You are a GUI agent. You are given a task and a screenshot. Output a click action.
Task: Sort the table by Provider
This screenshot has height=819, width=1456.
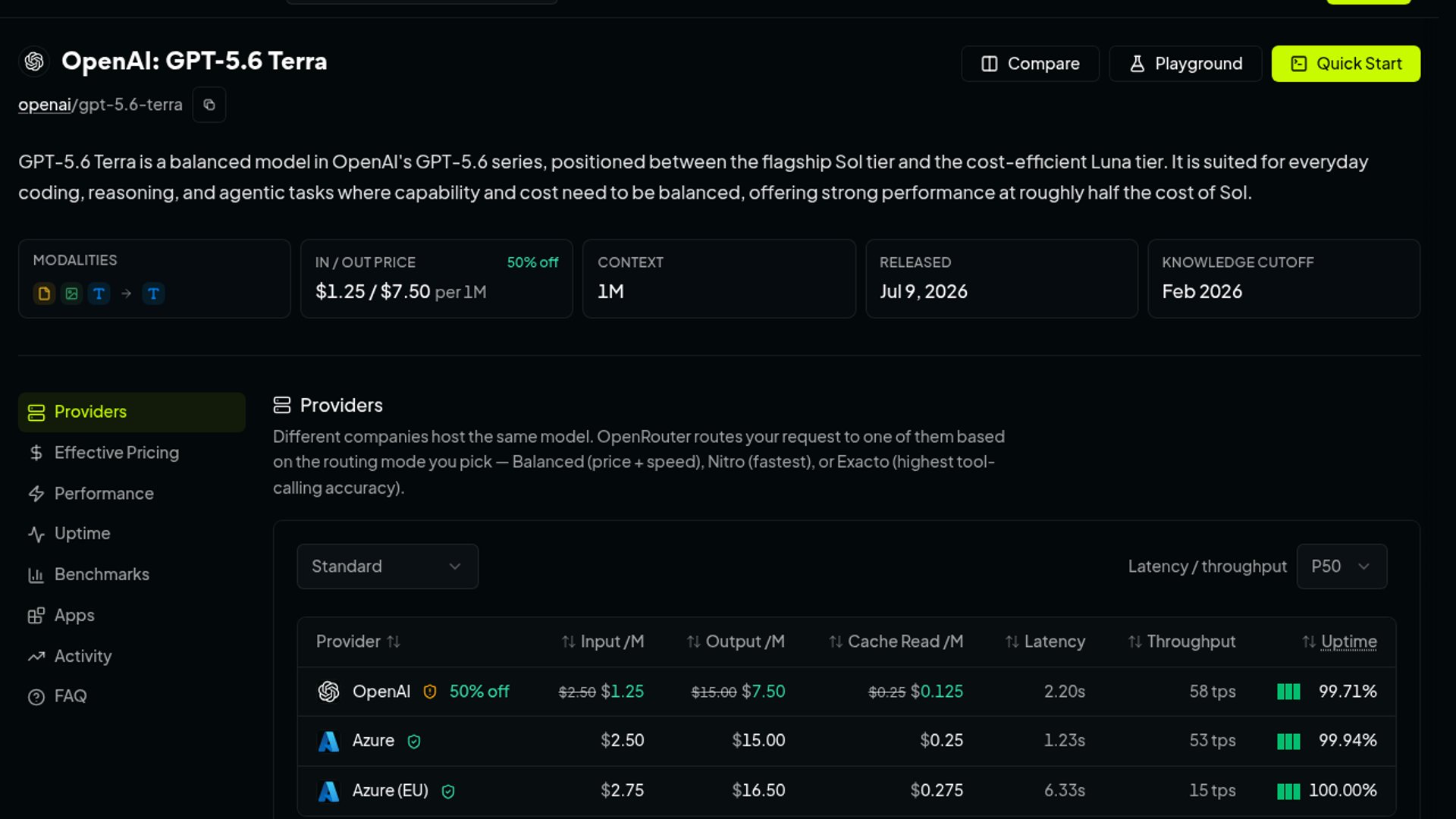tap(358, 642)
